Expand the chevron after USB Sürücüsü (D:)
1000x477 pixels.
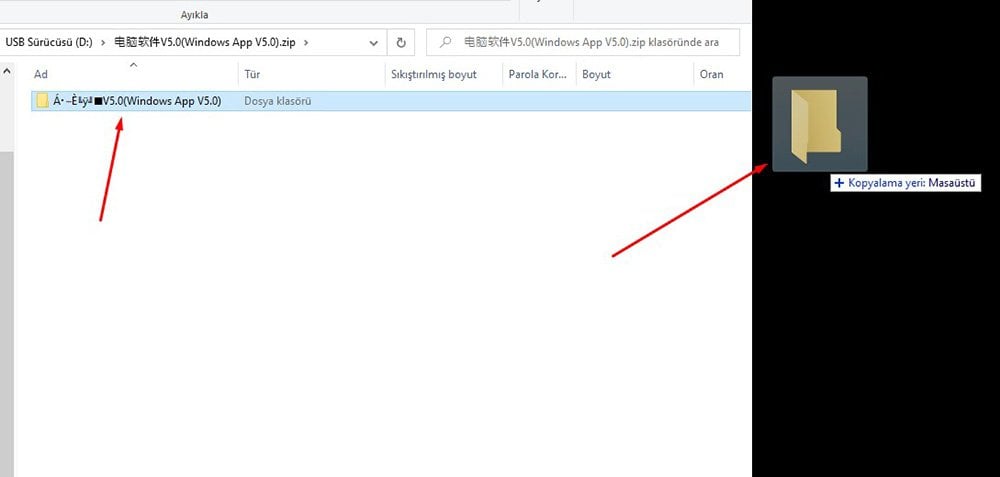(x=103, y=43)
